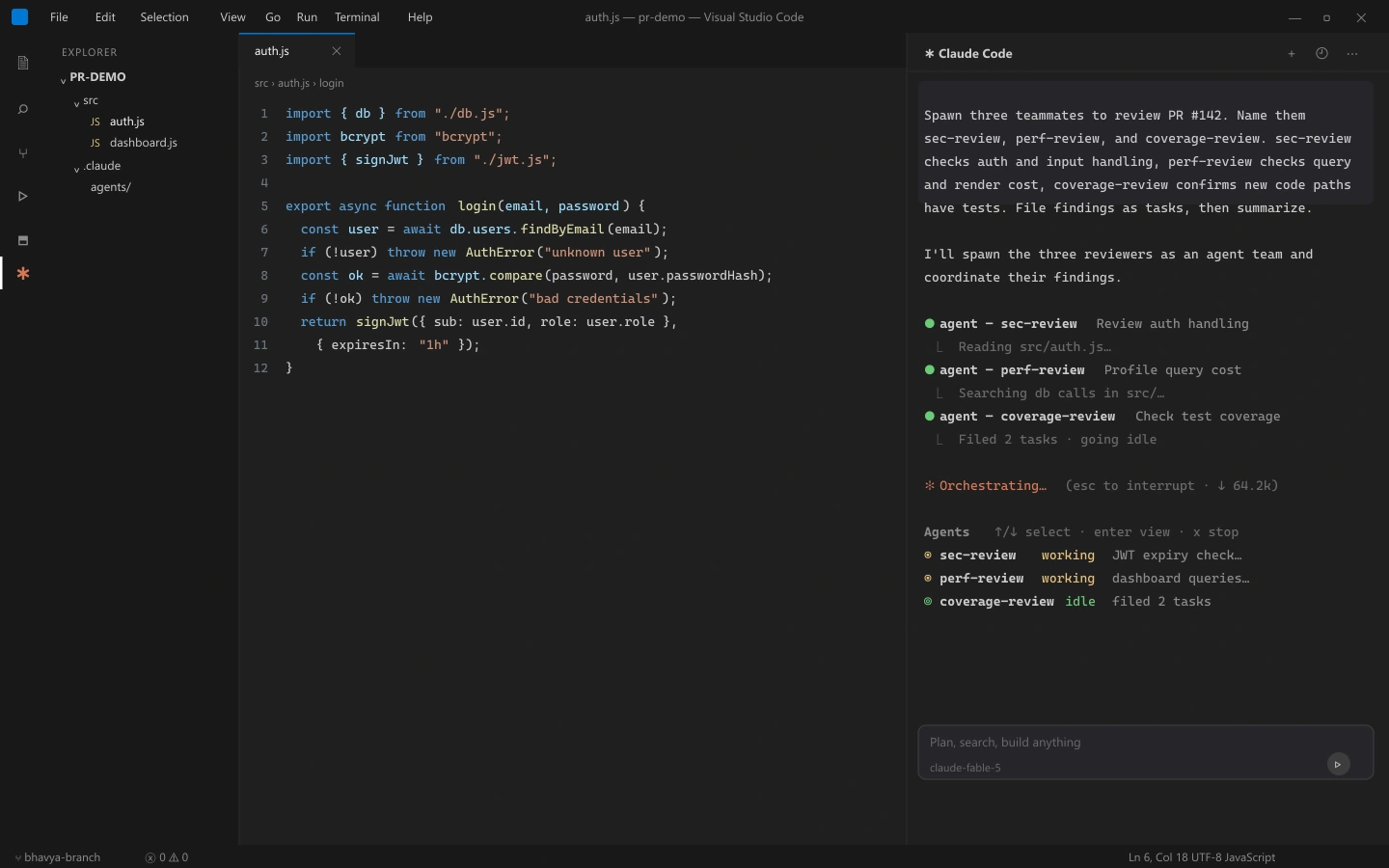
Task: Click line number 10 in the gutter
Action: [x=260, y=322]
